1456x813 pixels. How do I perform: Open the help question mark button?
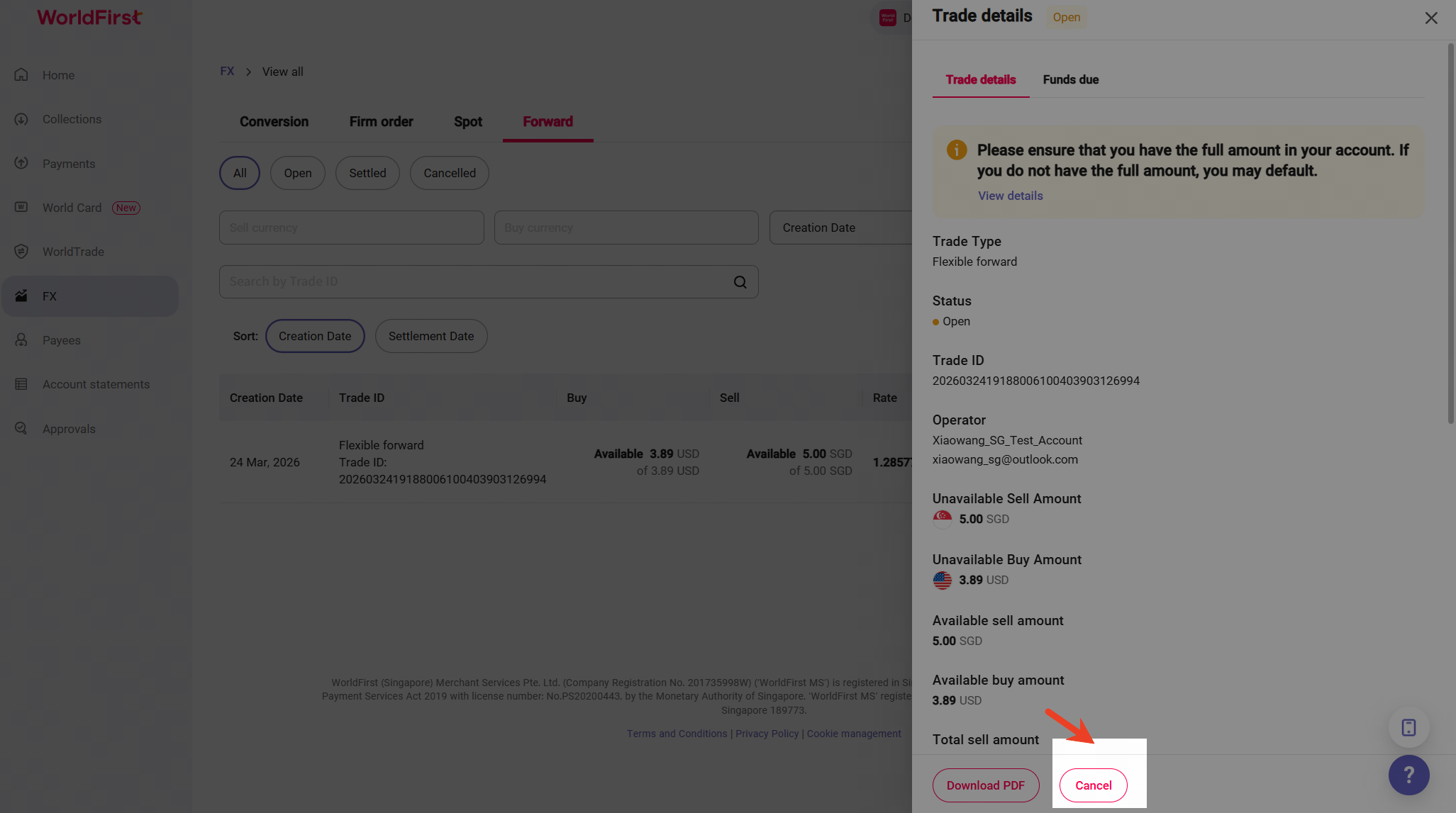[x=1408, y=775]
